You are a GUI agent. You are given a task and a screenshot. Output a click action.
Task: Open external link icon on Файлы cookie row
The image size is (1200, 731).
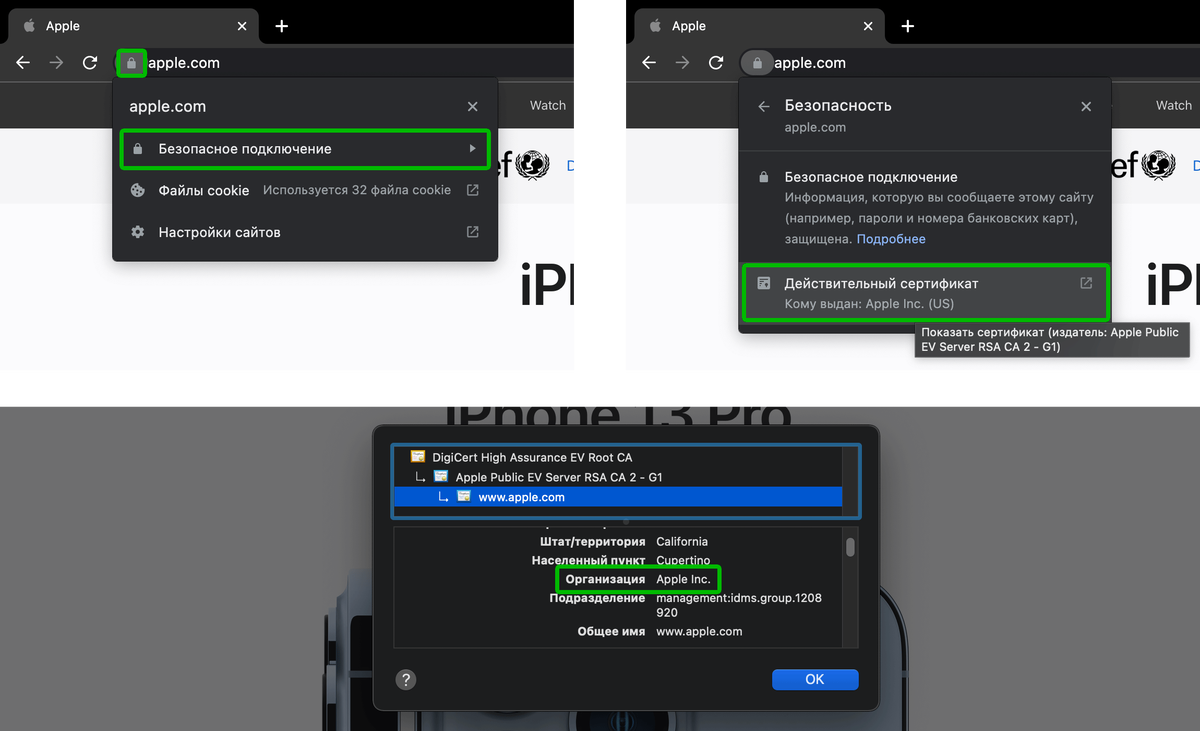(x=473, y=190)
